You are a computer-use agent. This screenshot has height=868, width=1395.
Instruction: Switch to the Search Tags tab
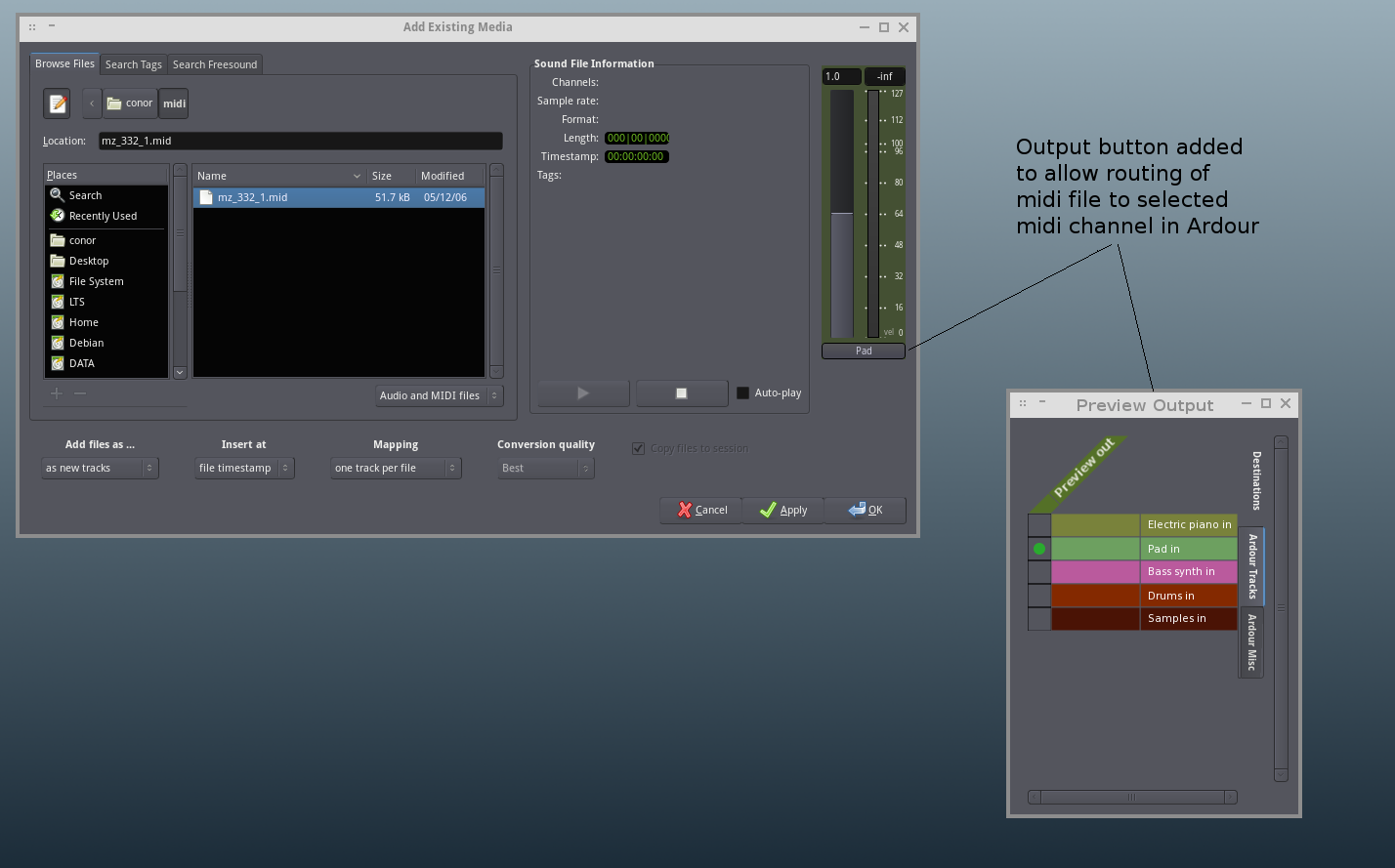coord(134,64)
